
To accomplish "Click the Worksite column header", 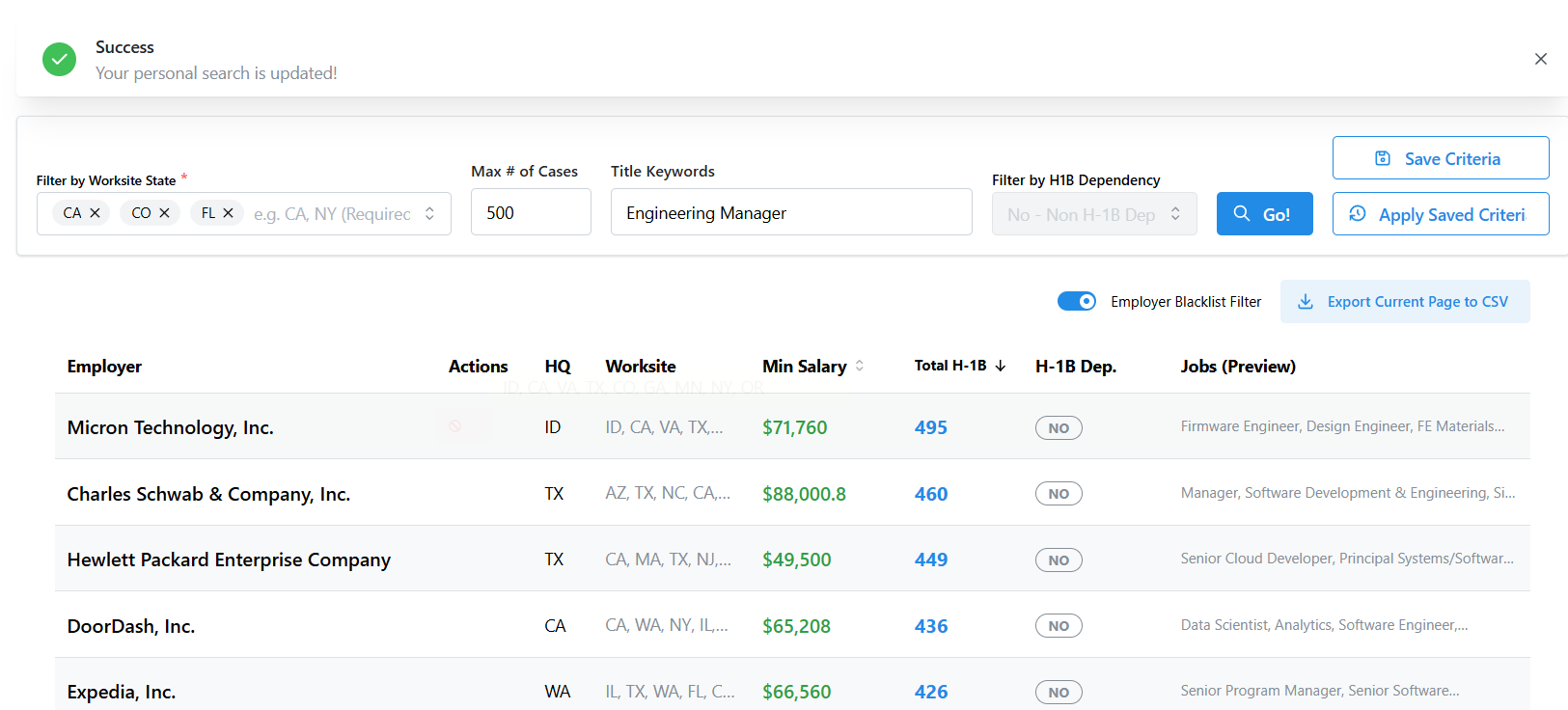I will [x=641, y=367].
